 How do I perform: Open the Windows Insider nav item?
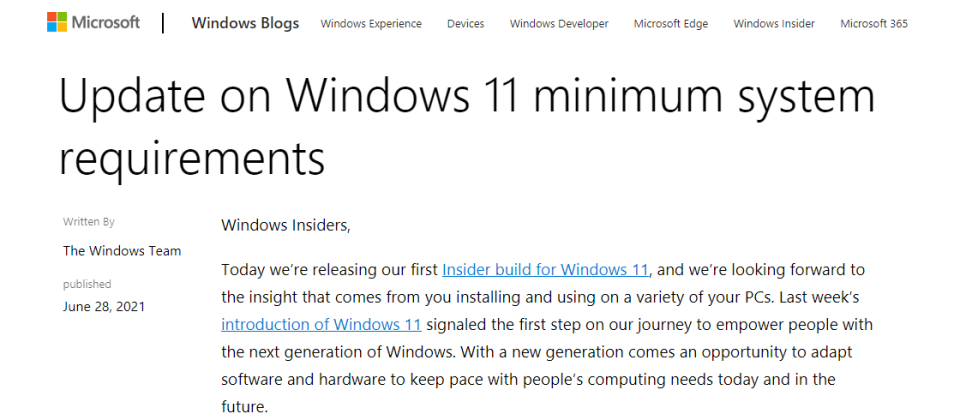point(774,24)
